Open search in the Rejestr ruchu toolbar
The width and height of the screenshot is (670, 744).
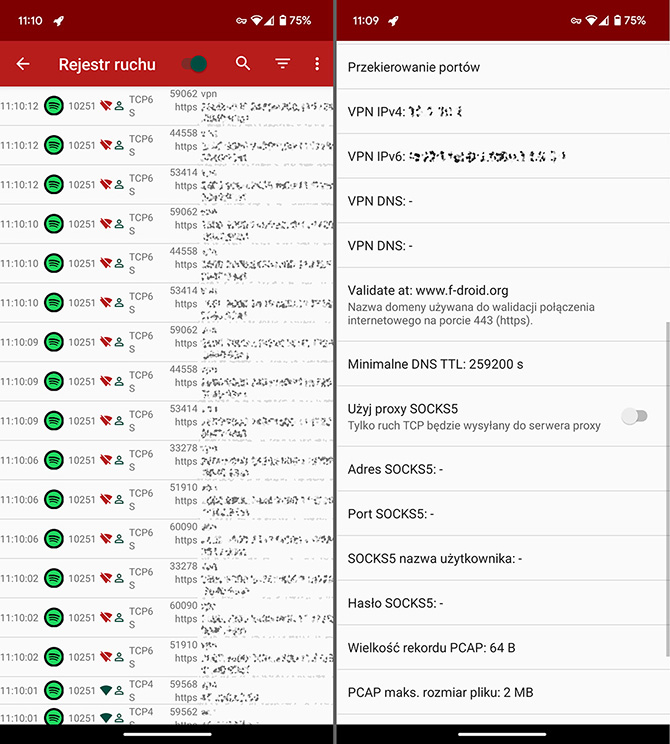pyautogui.click(x=242, y=63)
